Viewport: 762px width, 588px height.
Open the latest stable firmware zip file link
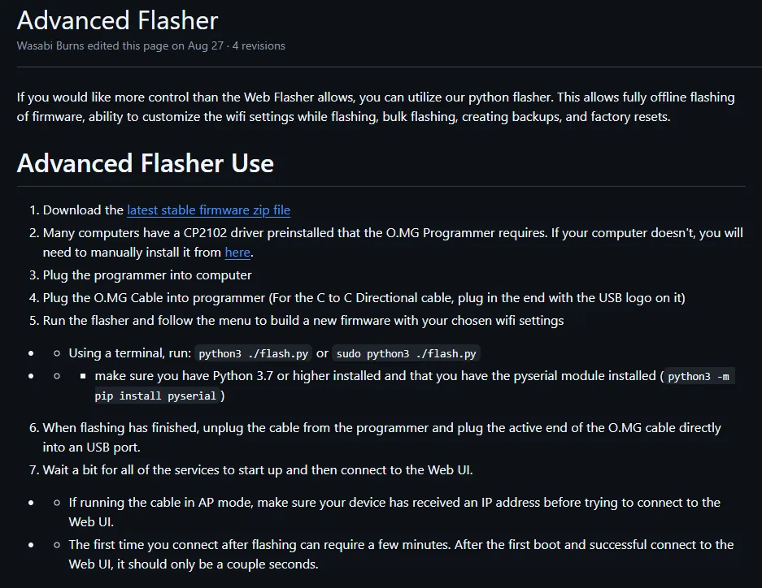tap(208, 210)
